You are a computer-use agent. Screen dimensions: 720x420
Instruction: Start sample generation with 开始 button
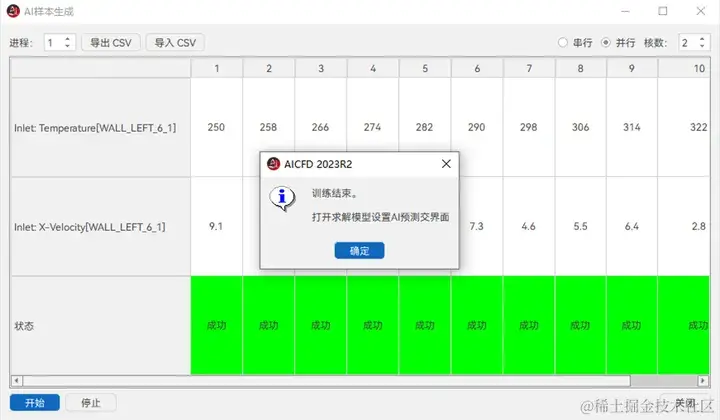35,403
